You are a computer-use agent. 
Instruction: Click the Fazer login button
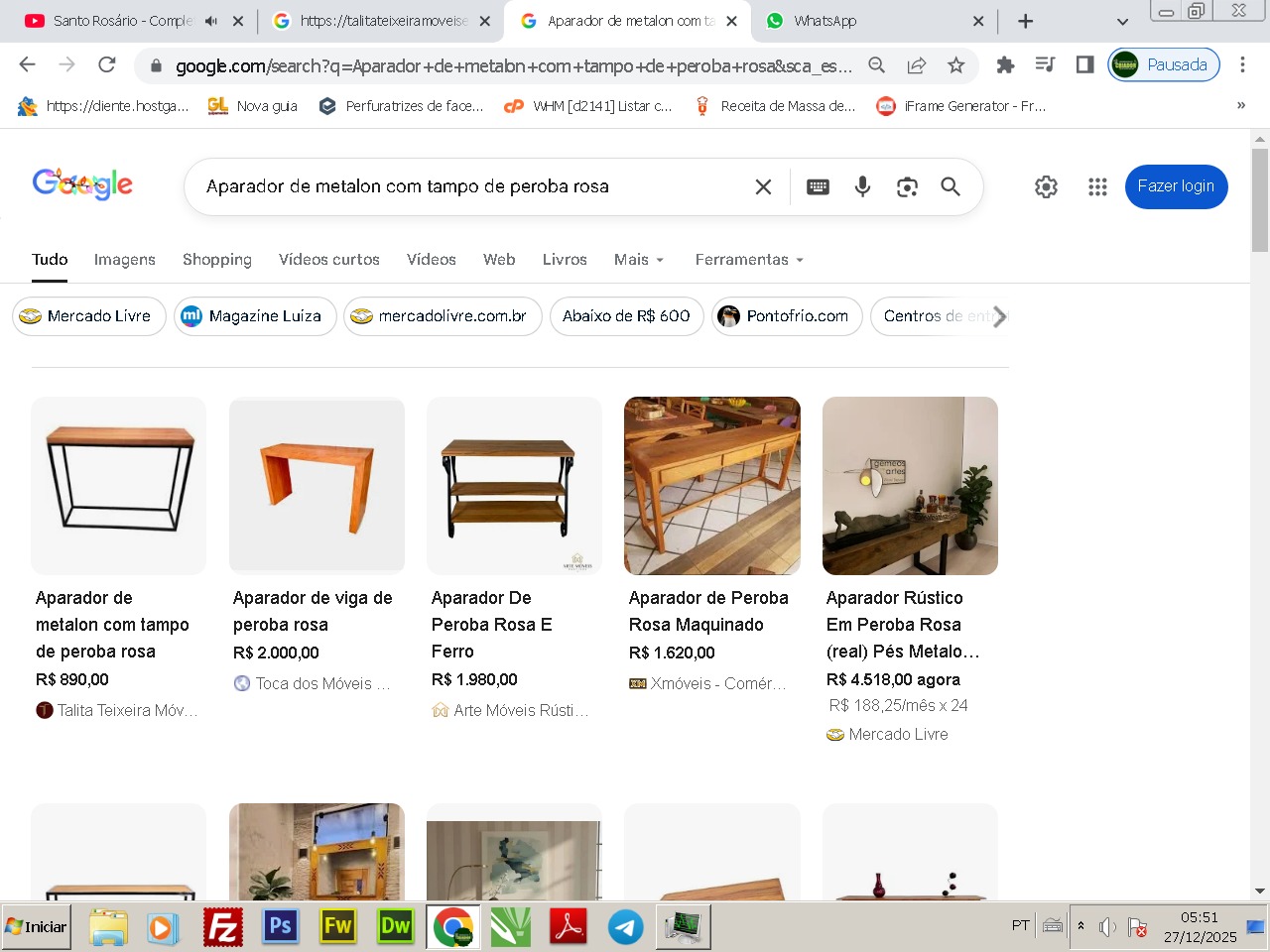tap(1176, 186)
